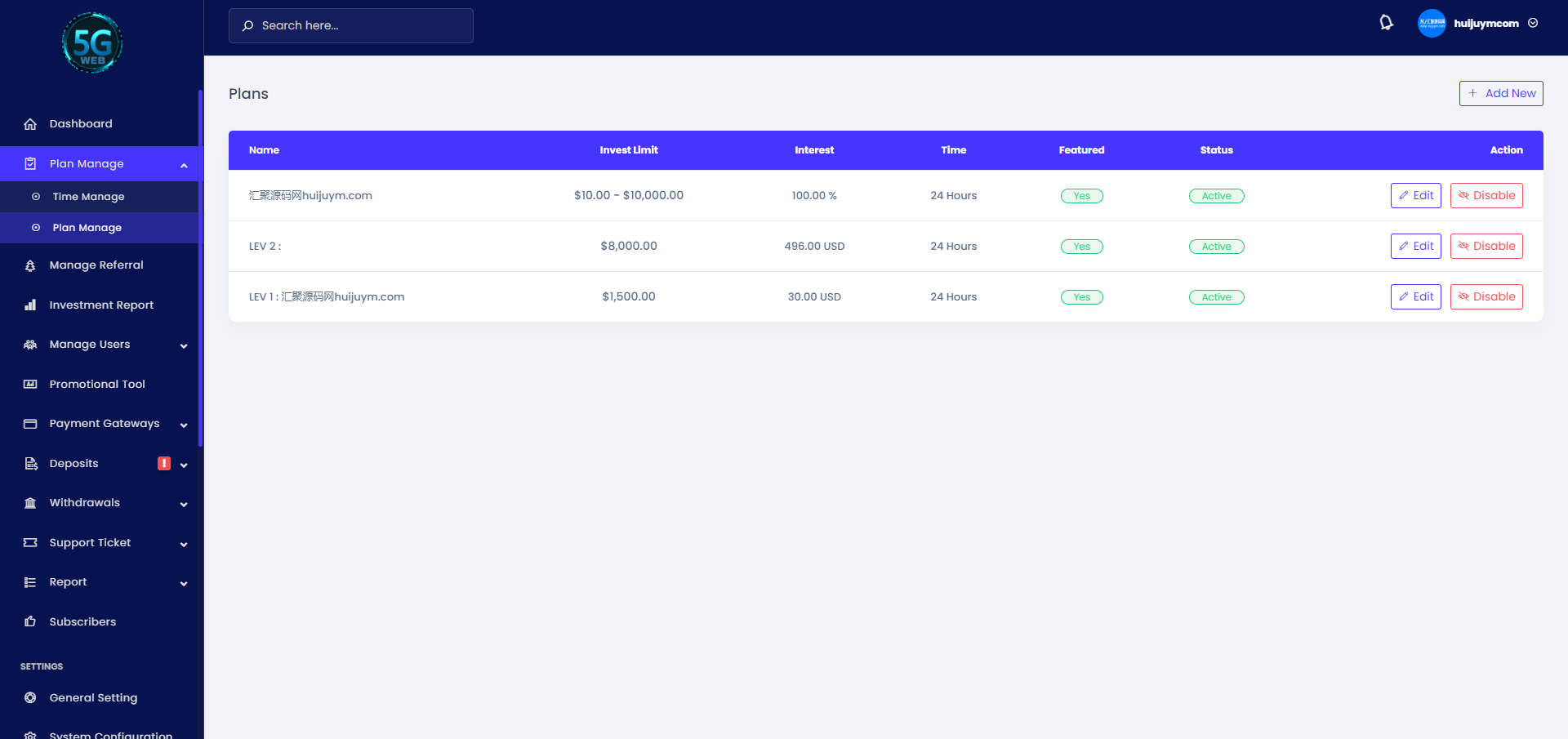Click the Active badge in LEV 1 row
The image size is (1568, 739).
pos(1217,297)
